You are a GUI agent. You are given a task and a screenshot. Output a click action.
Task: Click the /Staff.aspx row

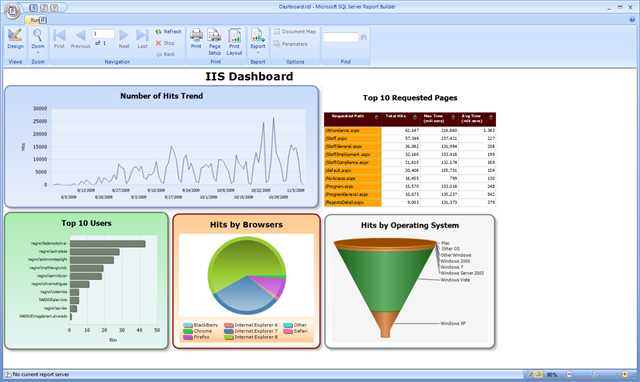(x=410, y=139)
